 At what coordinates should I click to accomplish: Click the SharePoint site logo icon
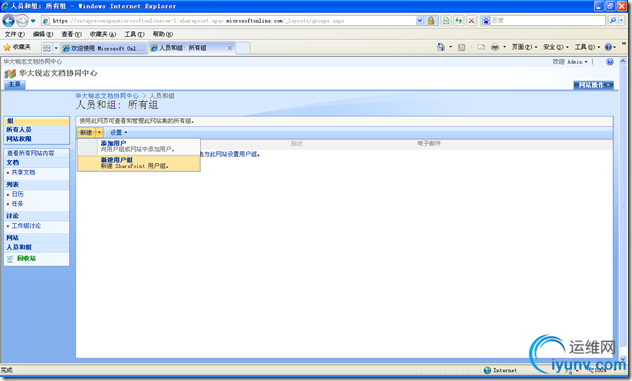10,73
